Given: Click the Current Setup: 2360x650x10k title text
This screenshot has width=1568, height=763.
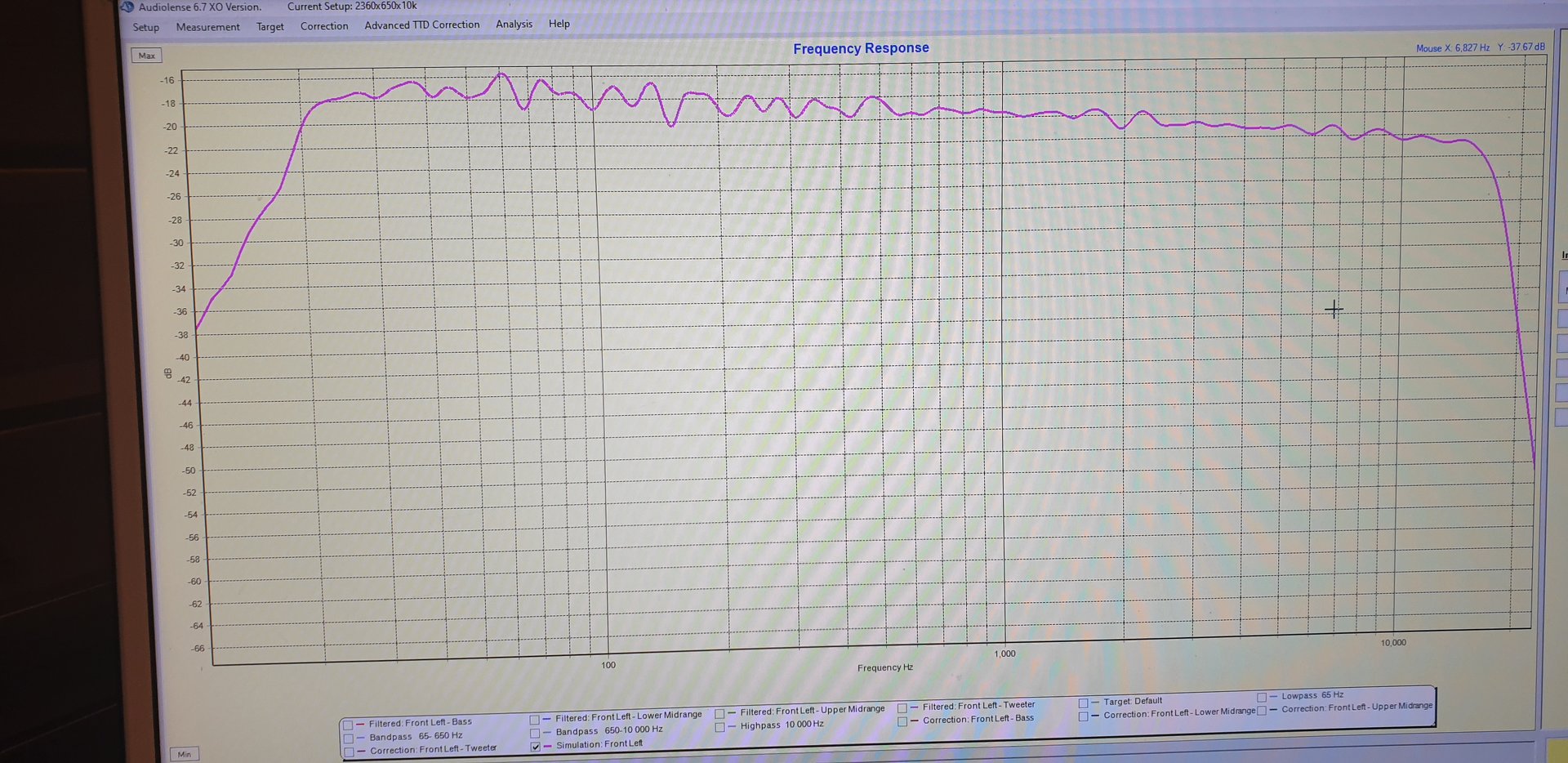Looking at the screenshot, I should tap(352, 7).
